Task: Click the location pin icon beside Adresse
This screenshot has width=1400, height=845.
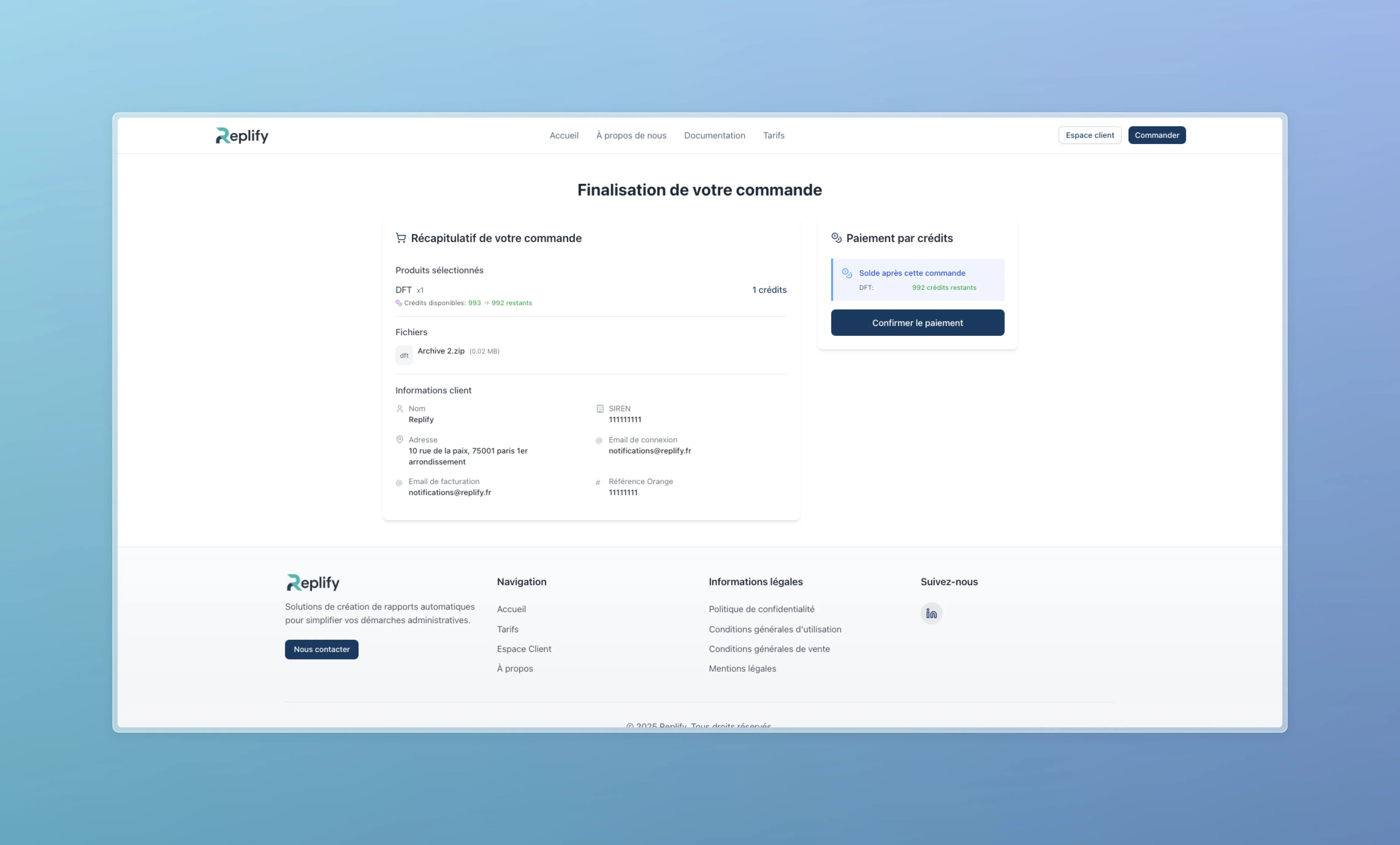Action: 399,440
